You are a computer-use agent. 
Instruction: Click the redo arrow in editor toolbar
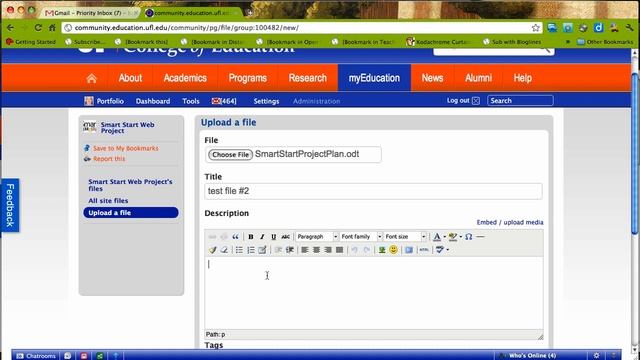tap(366, 250)
